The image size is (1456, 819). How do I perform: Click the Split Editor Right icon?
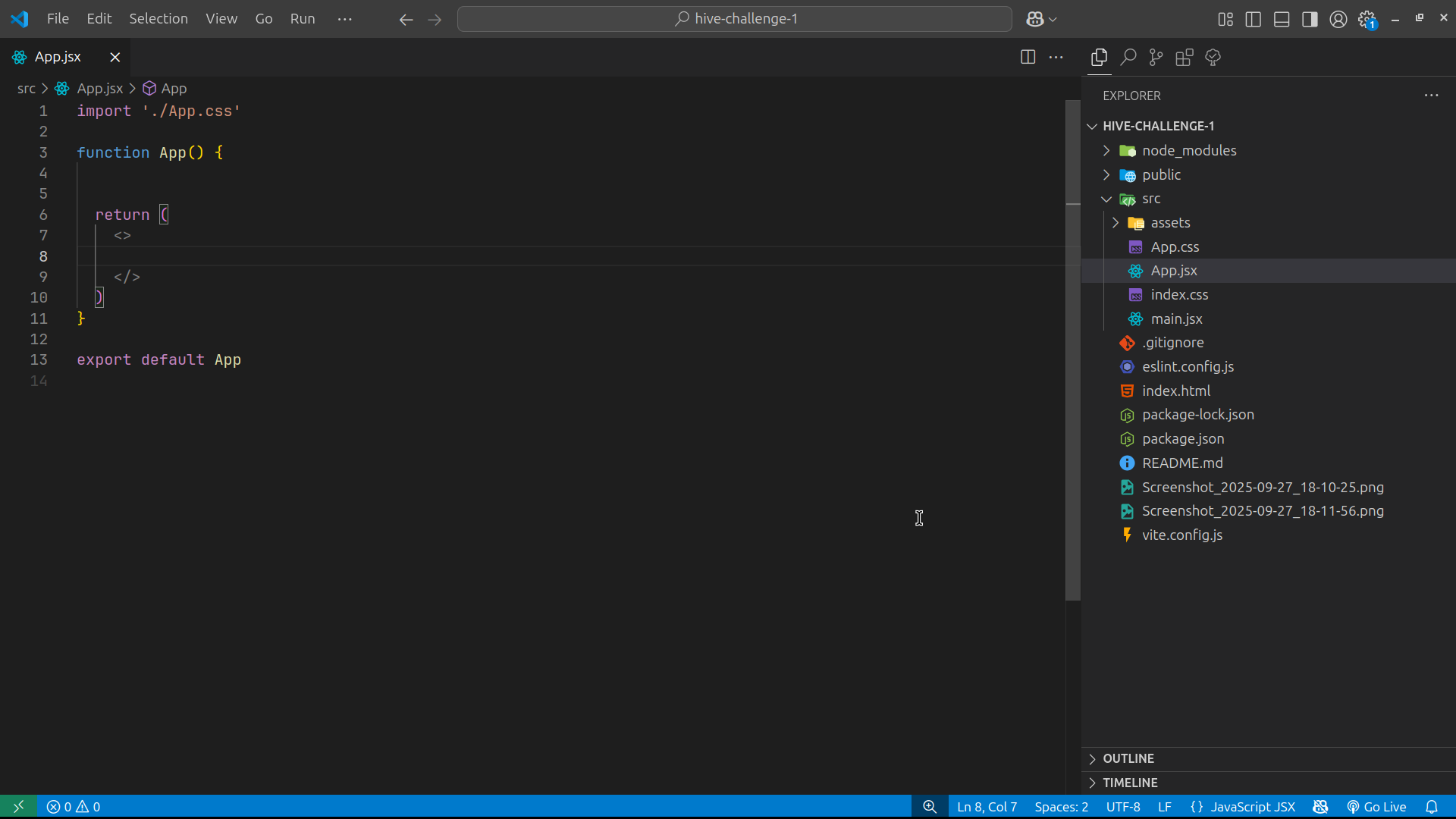tap(1028, 57)
